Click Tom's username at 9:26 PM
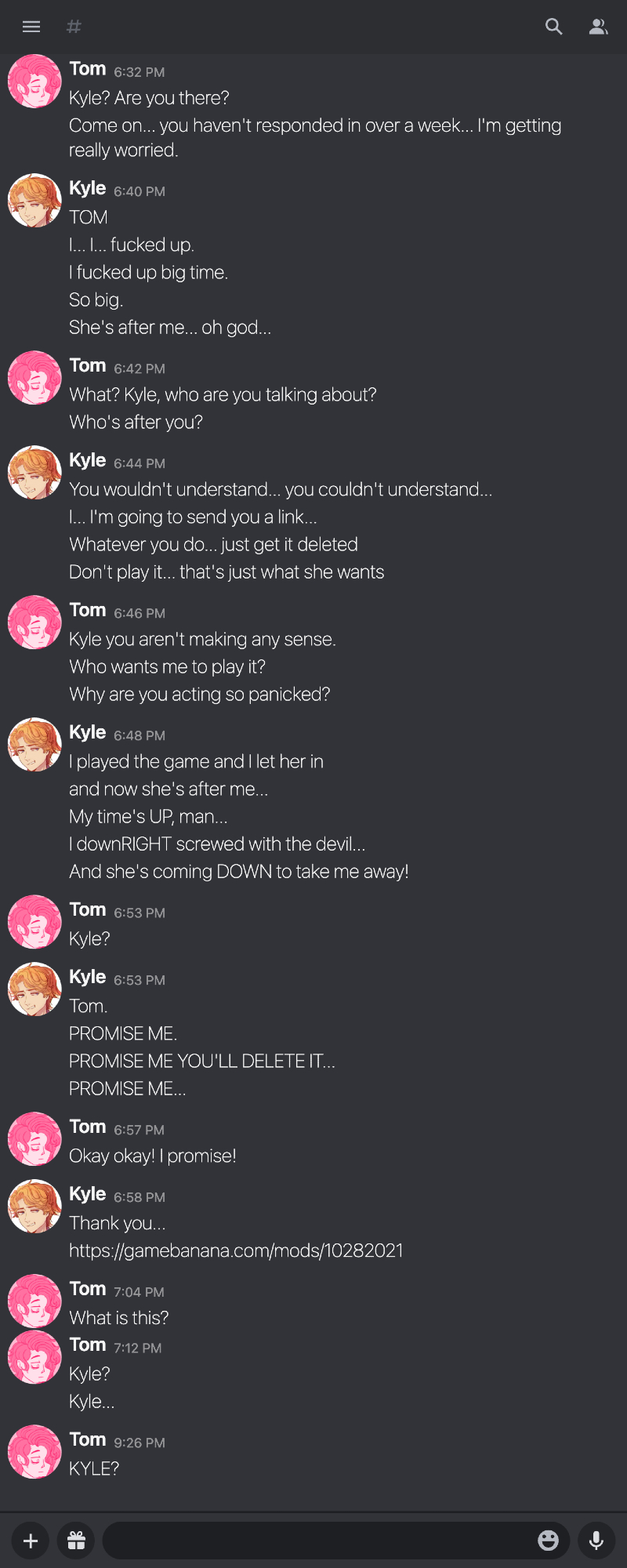The image size is (627, 1568). 87,1439
